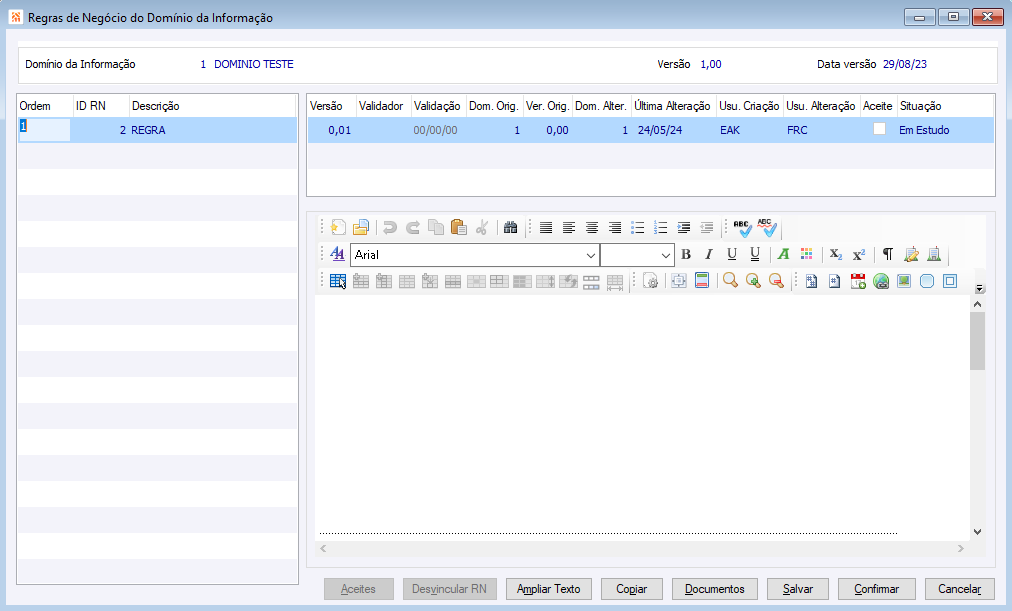Click the horizontal scroll right arrow
Image resolution: width=1012 pixels, height=611 pixels.
coord(960,548)
